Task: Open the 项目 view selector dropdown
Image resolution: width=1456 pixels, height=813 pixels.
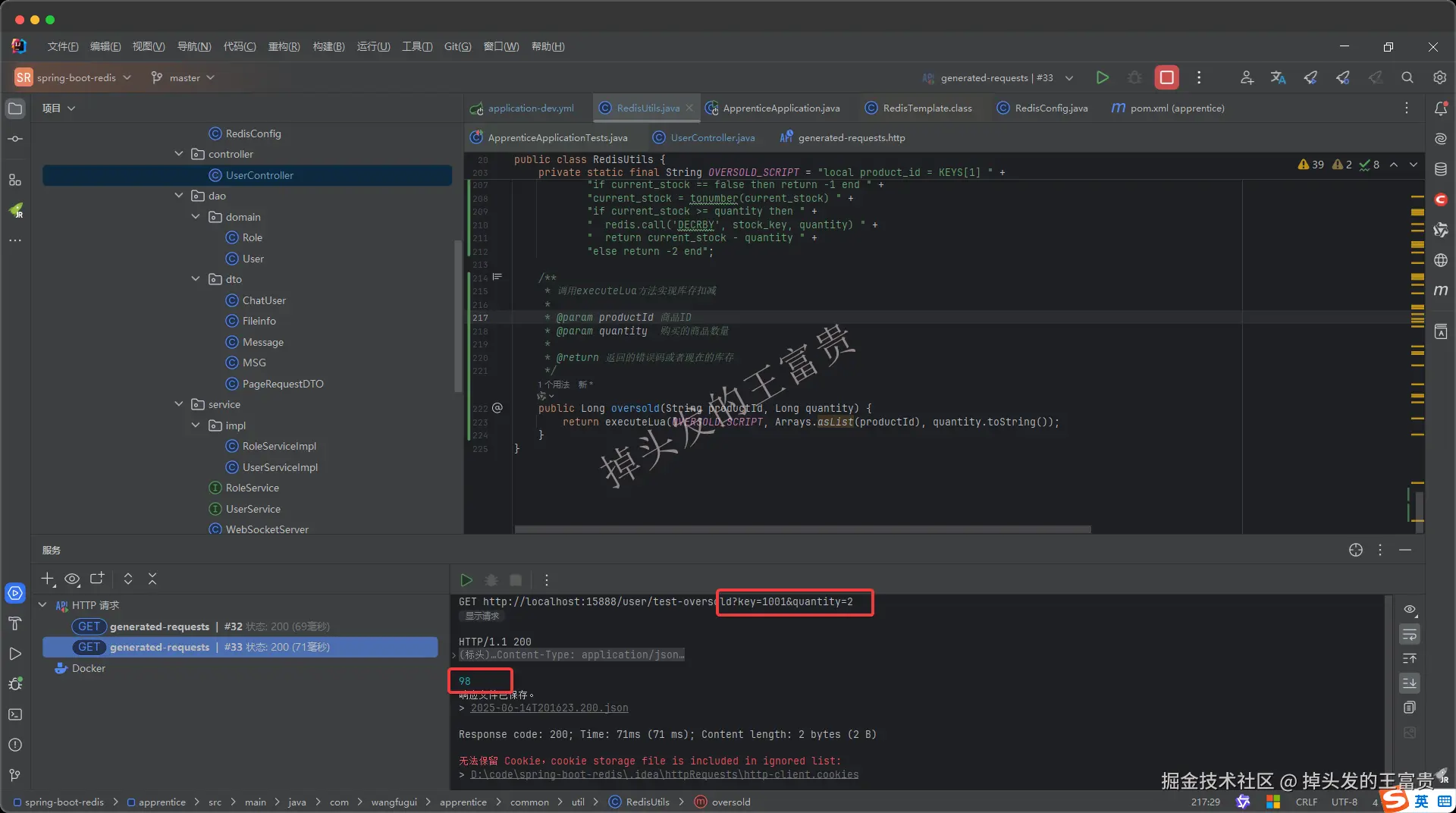Action: 58,108
